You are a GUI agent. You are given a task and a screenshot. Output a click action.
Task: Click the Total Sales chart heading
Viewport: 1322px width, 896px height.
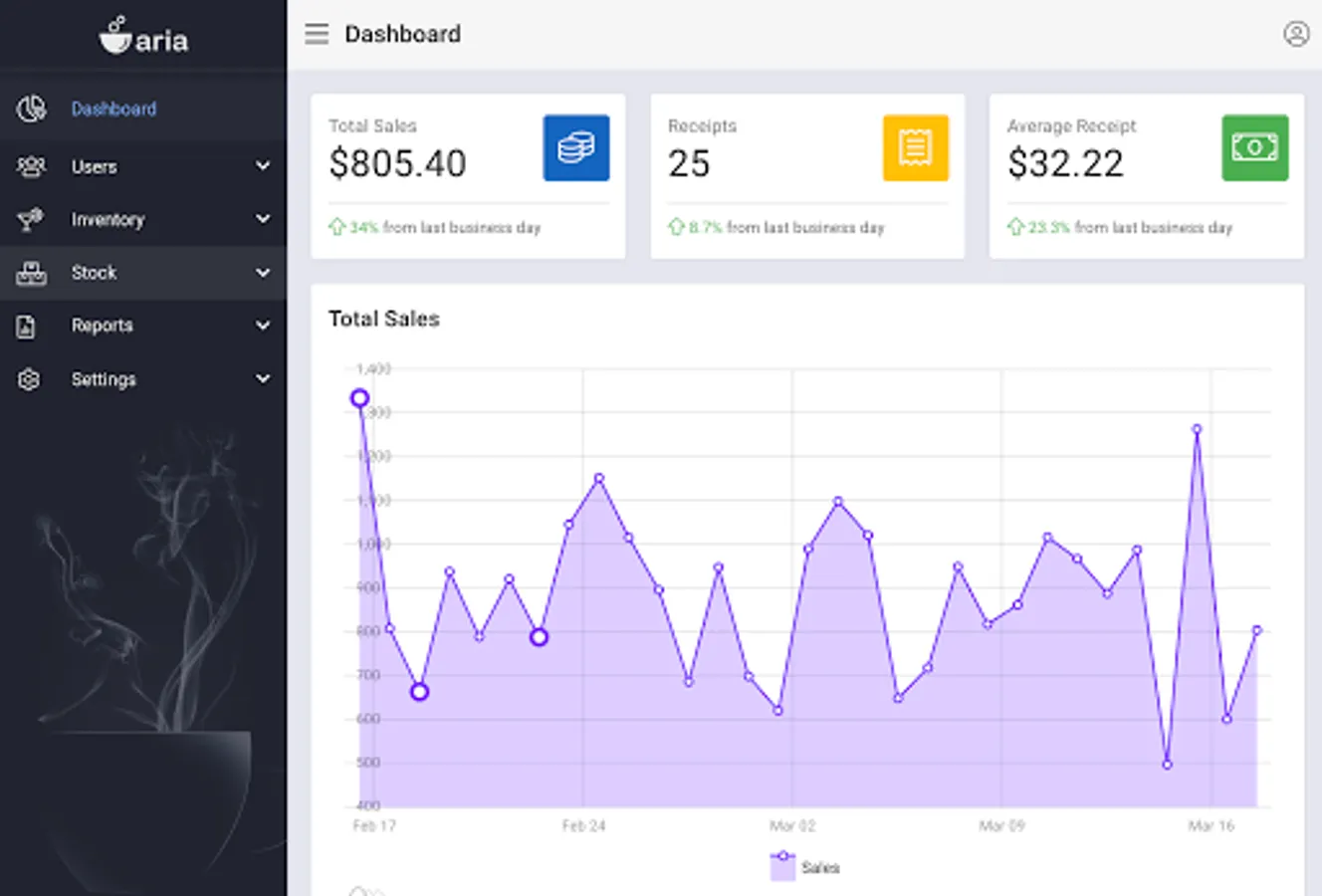[x=384, y=319]
